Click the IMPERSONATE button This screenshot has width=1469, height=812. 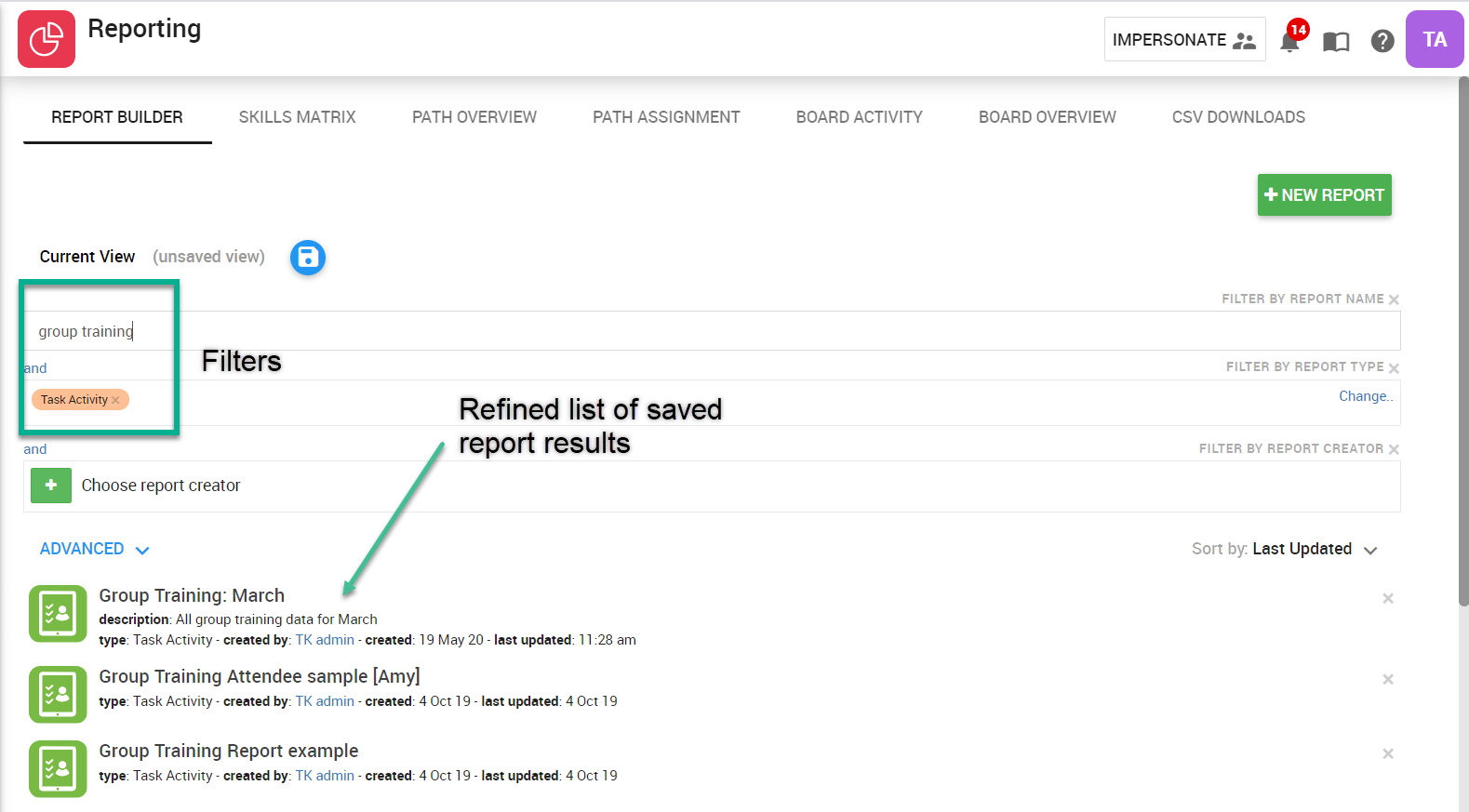[x=1184, y=39]
